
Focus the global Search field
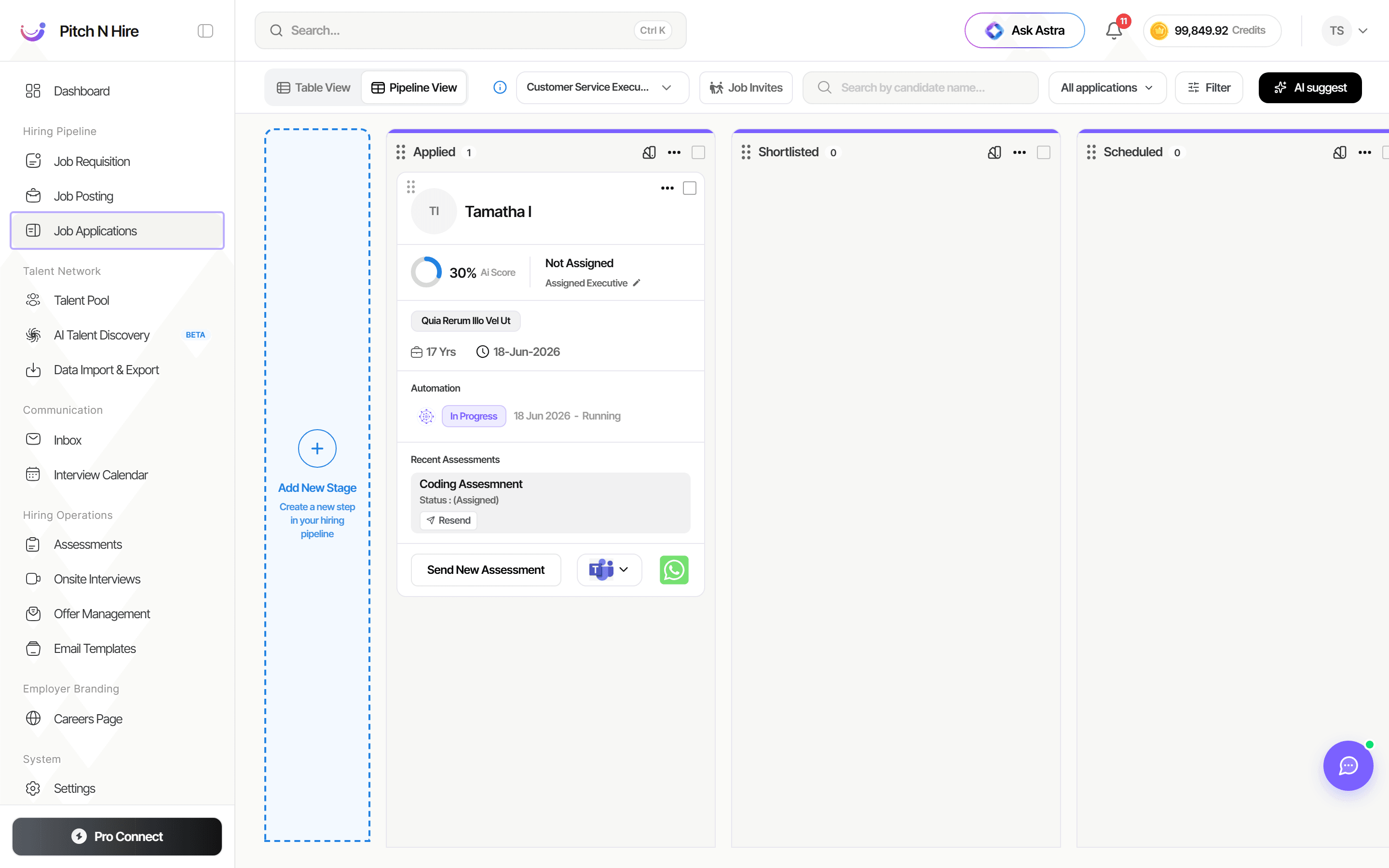(x=470, y=30)
